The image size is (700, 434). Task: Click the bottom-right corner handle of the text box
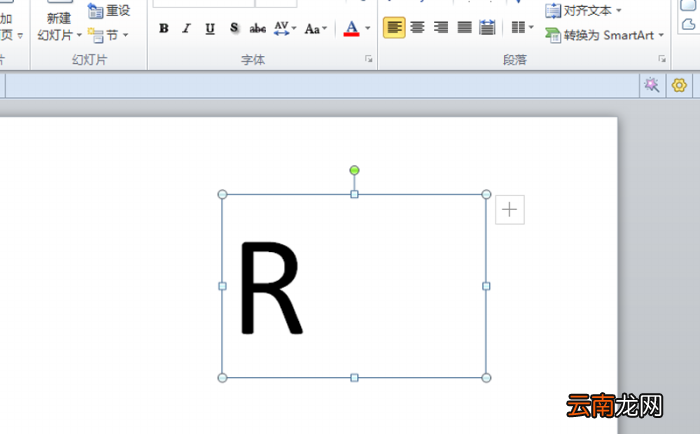(486, 378)
